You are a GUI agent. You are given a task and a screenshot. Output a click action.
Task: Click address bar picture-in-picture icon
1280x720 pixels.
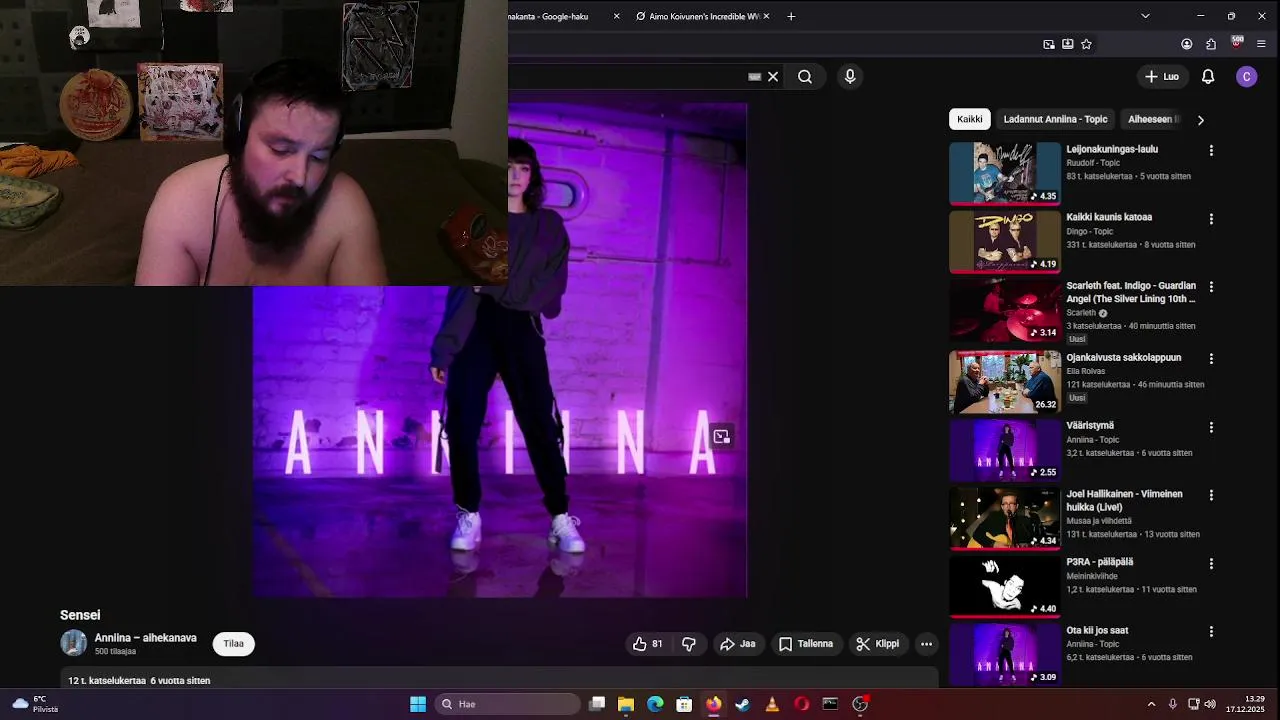point(1048,44)
